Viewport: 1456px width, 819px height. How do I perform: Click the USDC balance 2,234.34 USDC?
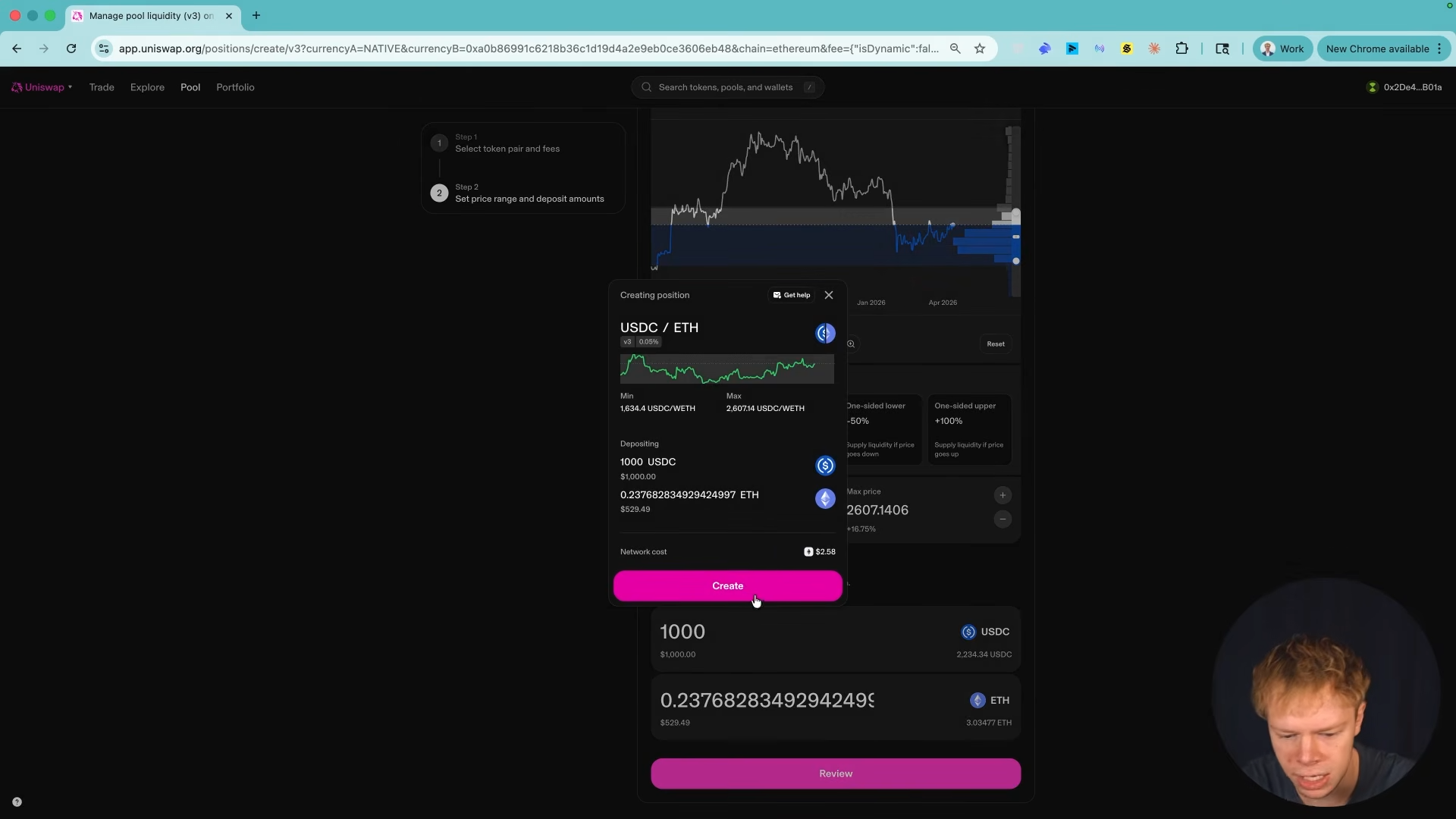pos(984,654)
